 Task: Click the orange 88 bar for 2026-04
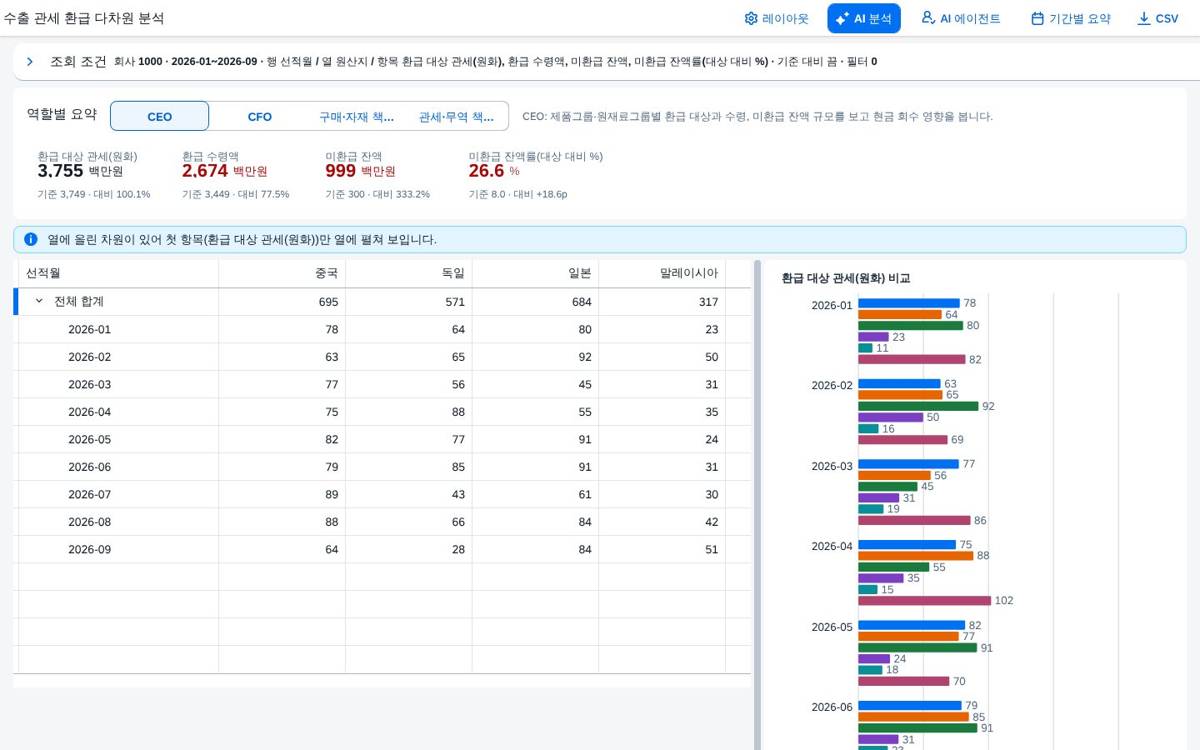pos(915,556)
